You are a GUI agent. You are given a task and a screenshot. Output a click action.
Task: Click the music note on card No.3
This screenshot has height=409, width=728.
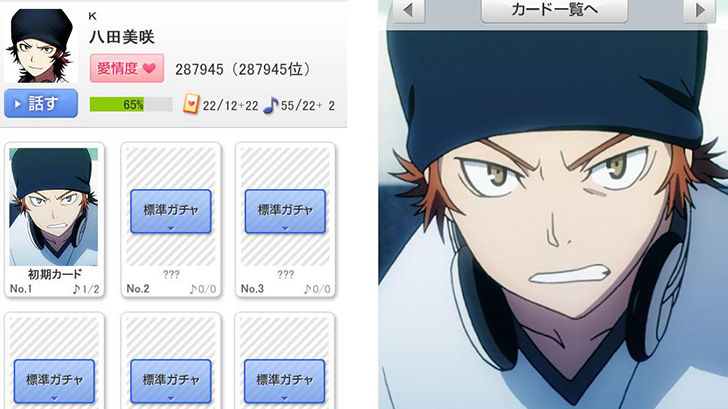[307, 289]
